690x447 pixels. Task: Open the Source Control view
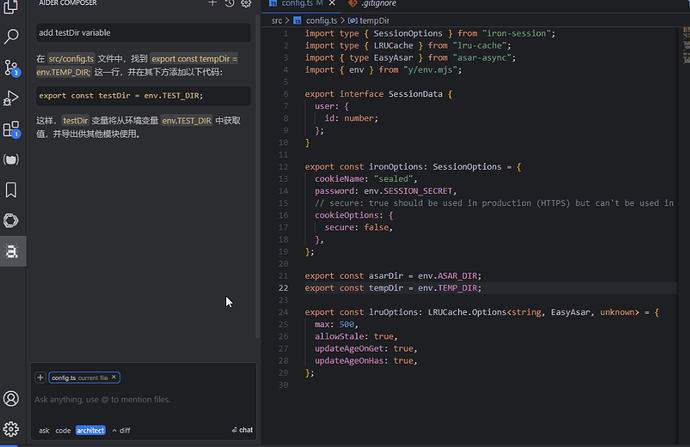click(12, 67)
